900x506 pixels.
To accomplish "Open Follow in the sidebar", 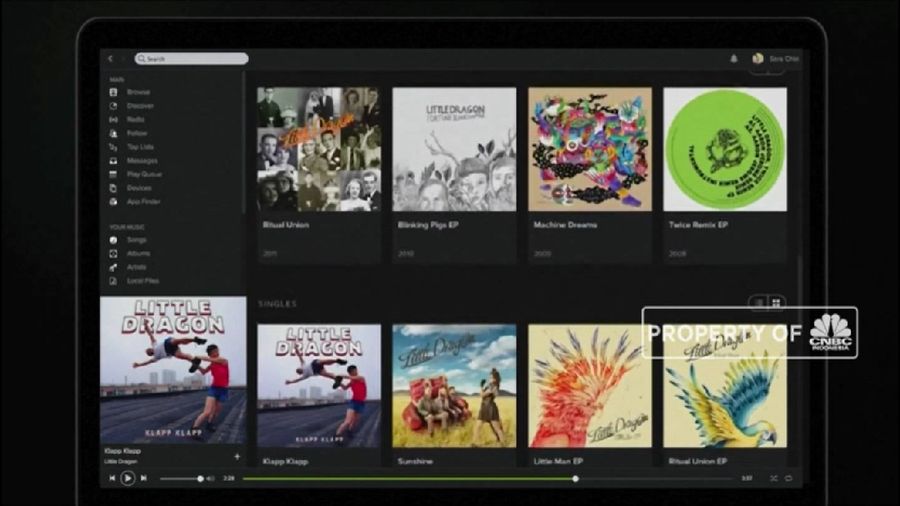I will [x=137, y=133].
